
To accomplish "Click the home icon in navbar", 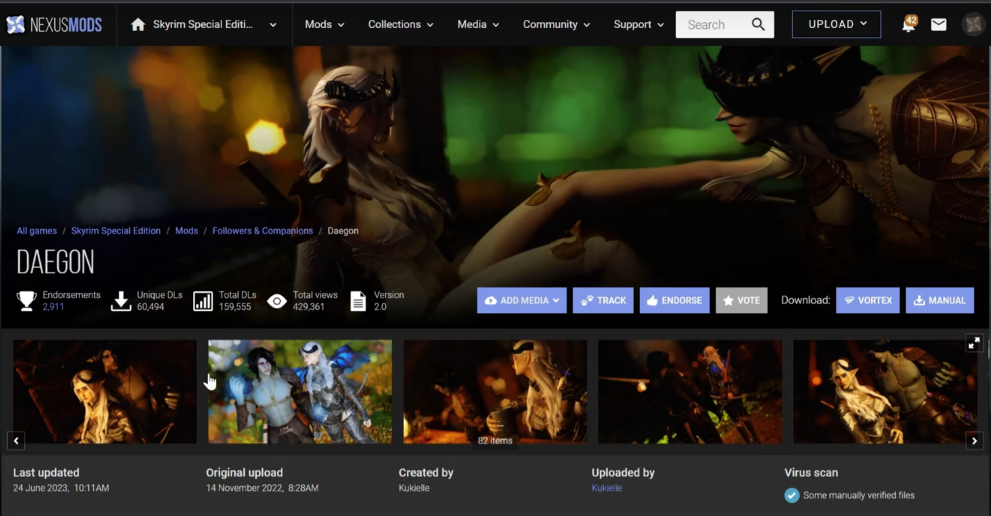I will 138,24.
